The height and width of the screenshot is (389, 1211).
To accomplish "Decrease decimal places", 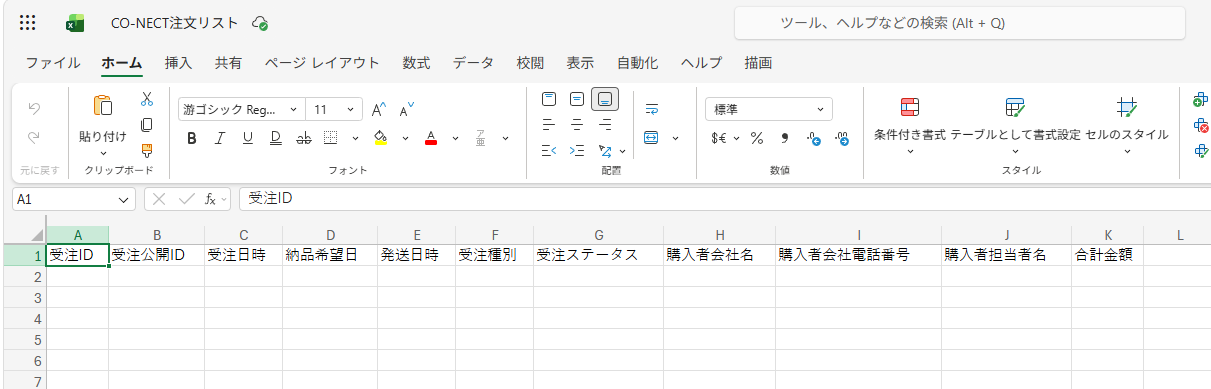I will (841, 138).
